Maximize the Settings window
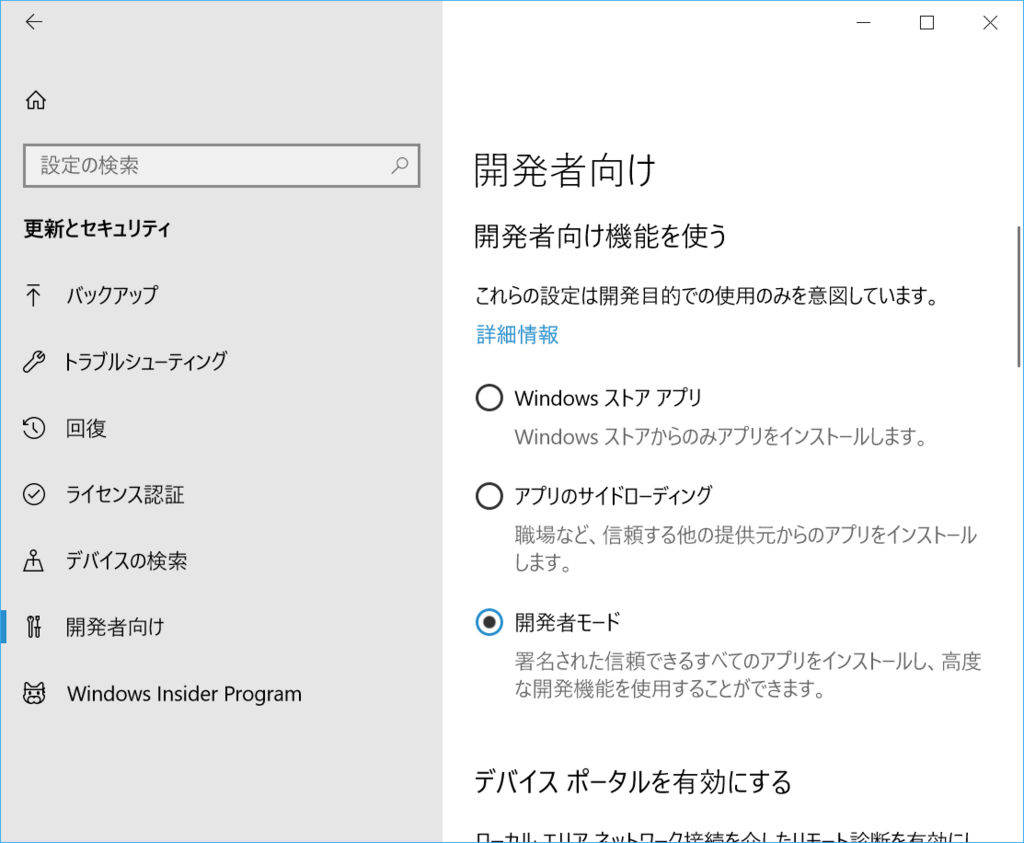The height and width of the screenshot is (843, 1024). tap(927, 23)
